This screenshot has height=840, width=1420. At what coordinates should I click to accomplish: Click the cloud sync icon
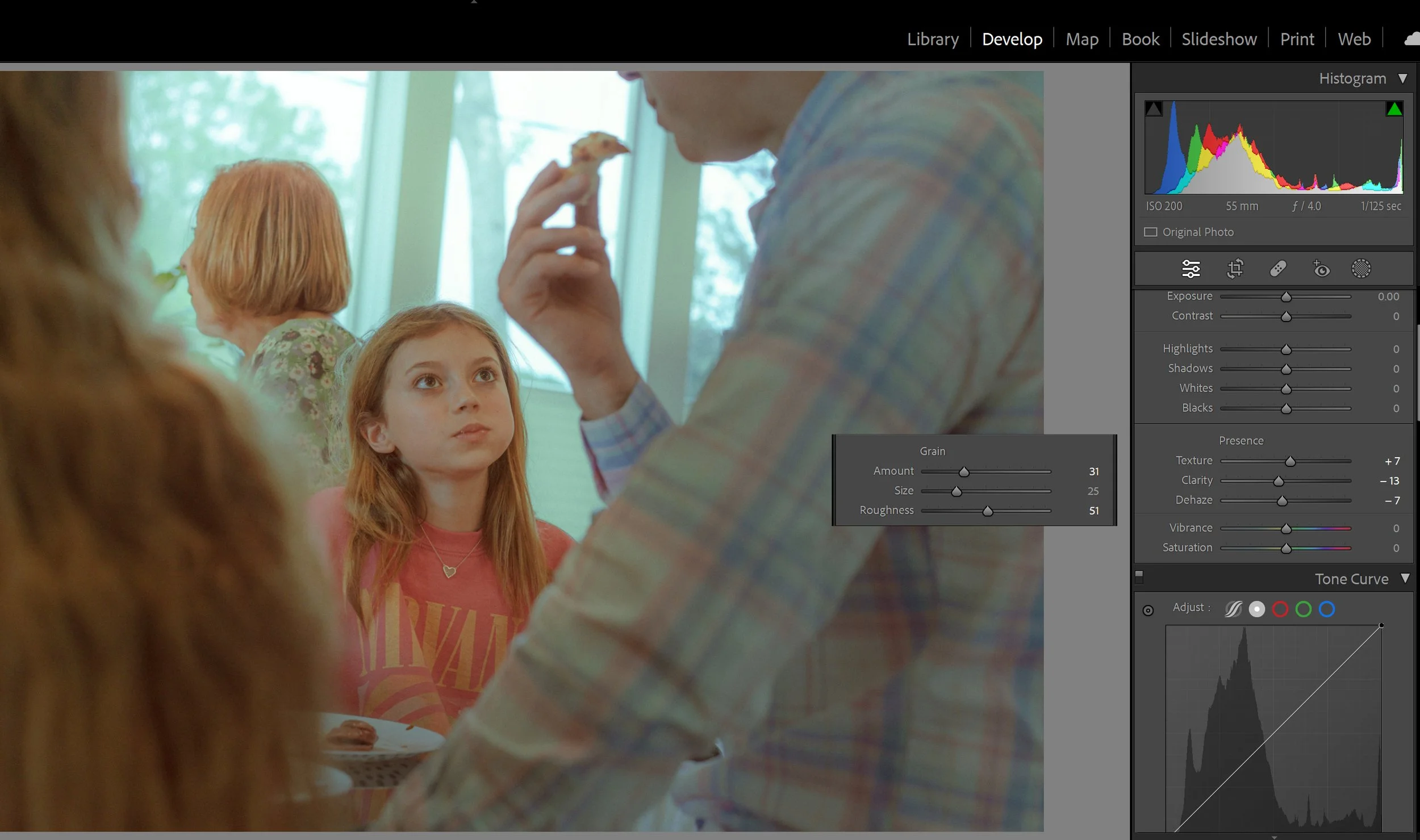tap(1411, 39)
